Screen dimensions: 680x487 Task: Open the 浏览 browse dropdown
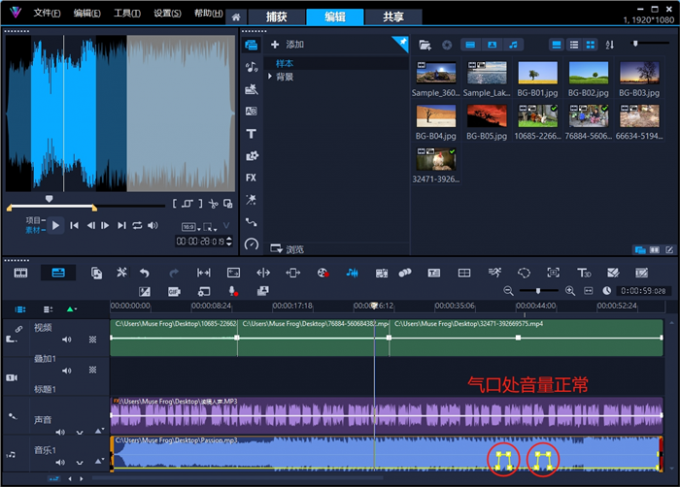click(287, 249)
